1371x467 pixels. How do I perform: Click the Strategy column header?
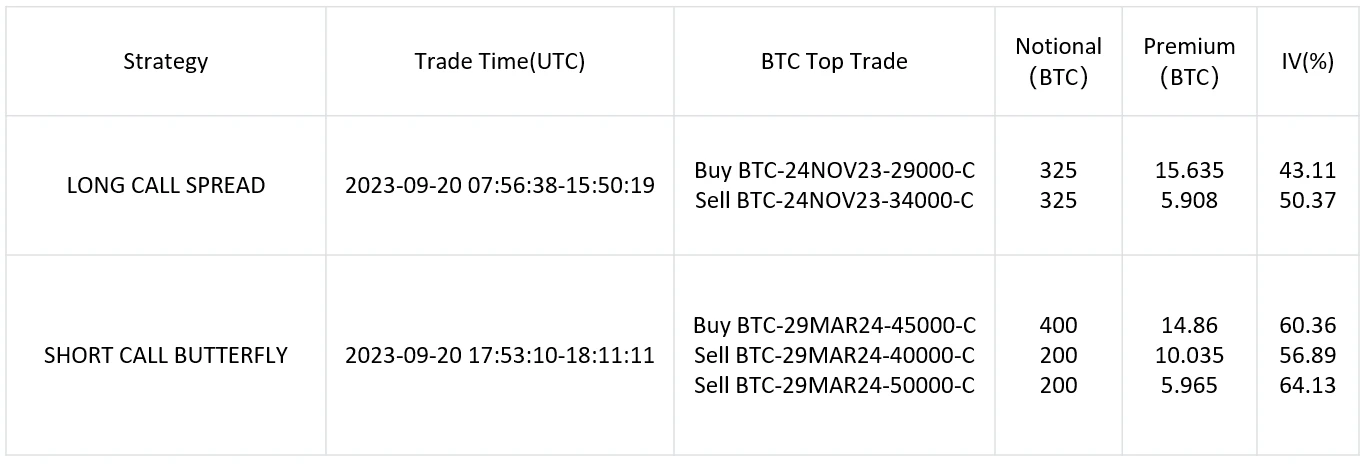pyautogui.click(x=166, y=61)
